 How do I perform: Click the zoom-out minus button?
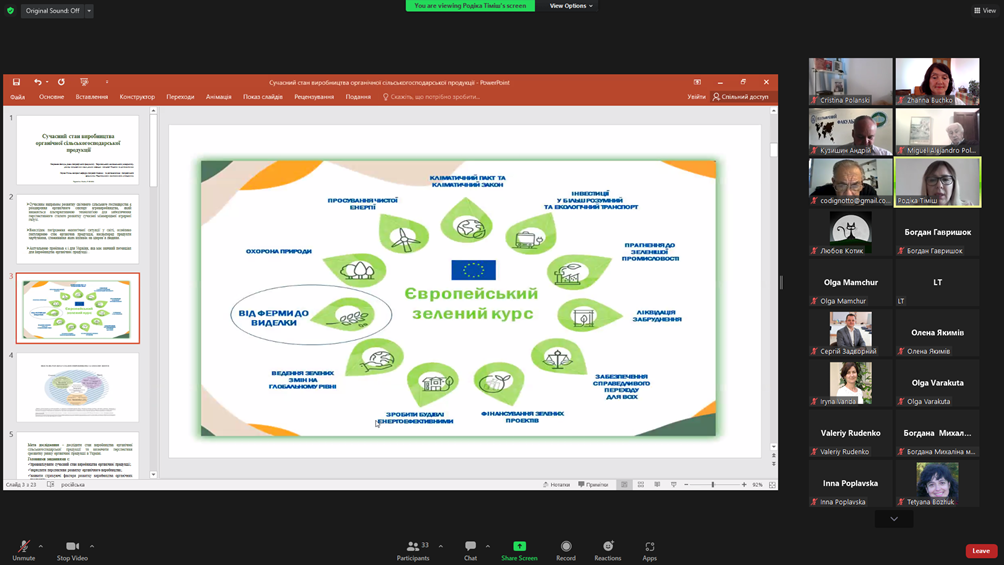tap(686, 485)
